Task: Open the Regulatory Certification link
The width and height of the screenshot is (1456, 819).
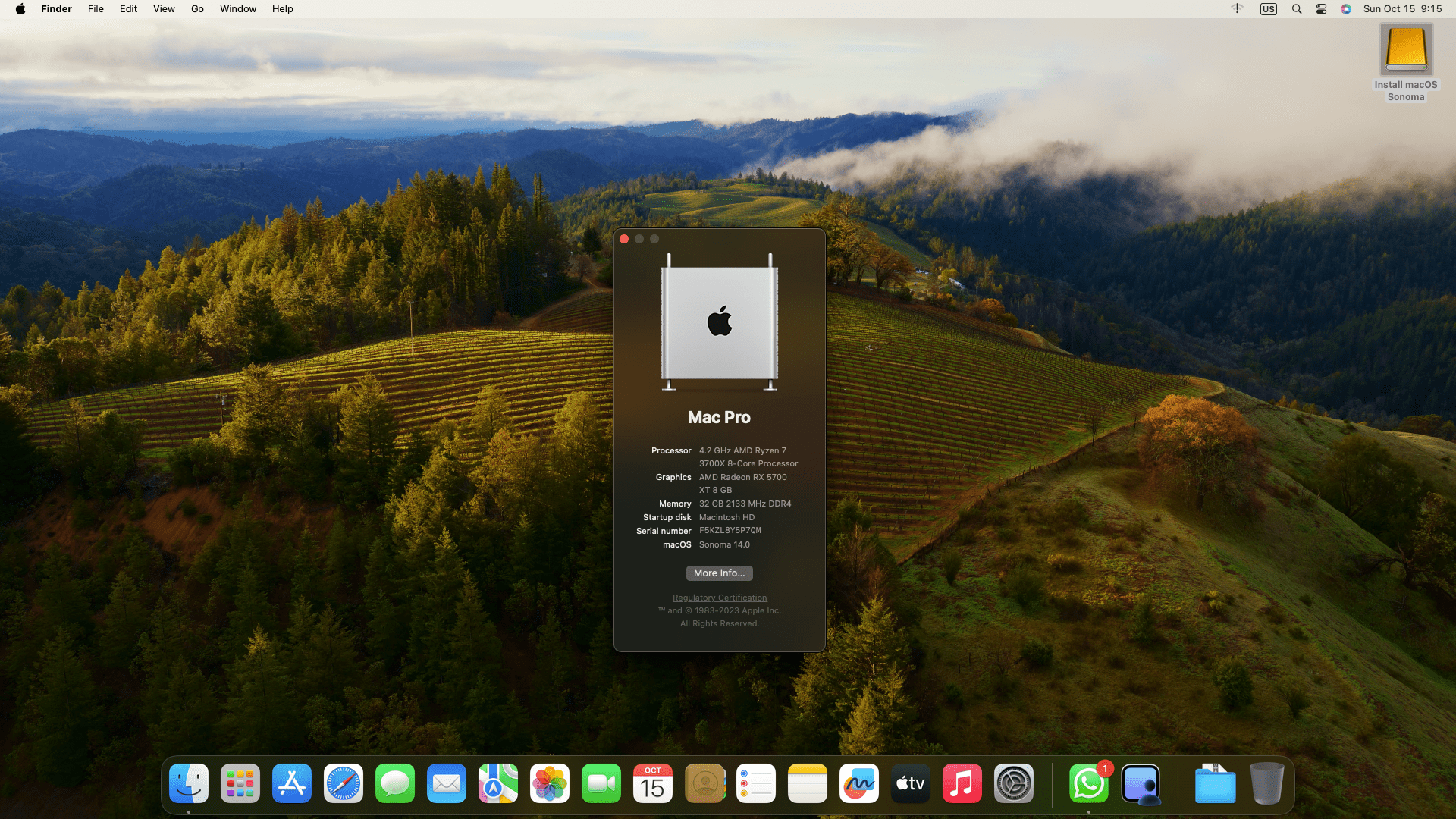Action: [x=719, y=598]
